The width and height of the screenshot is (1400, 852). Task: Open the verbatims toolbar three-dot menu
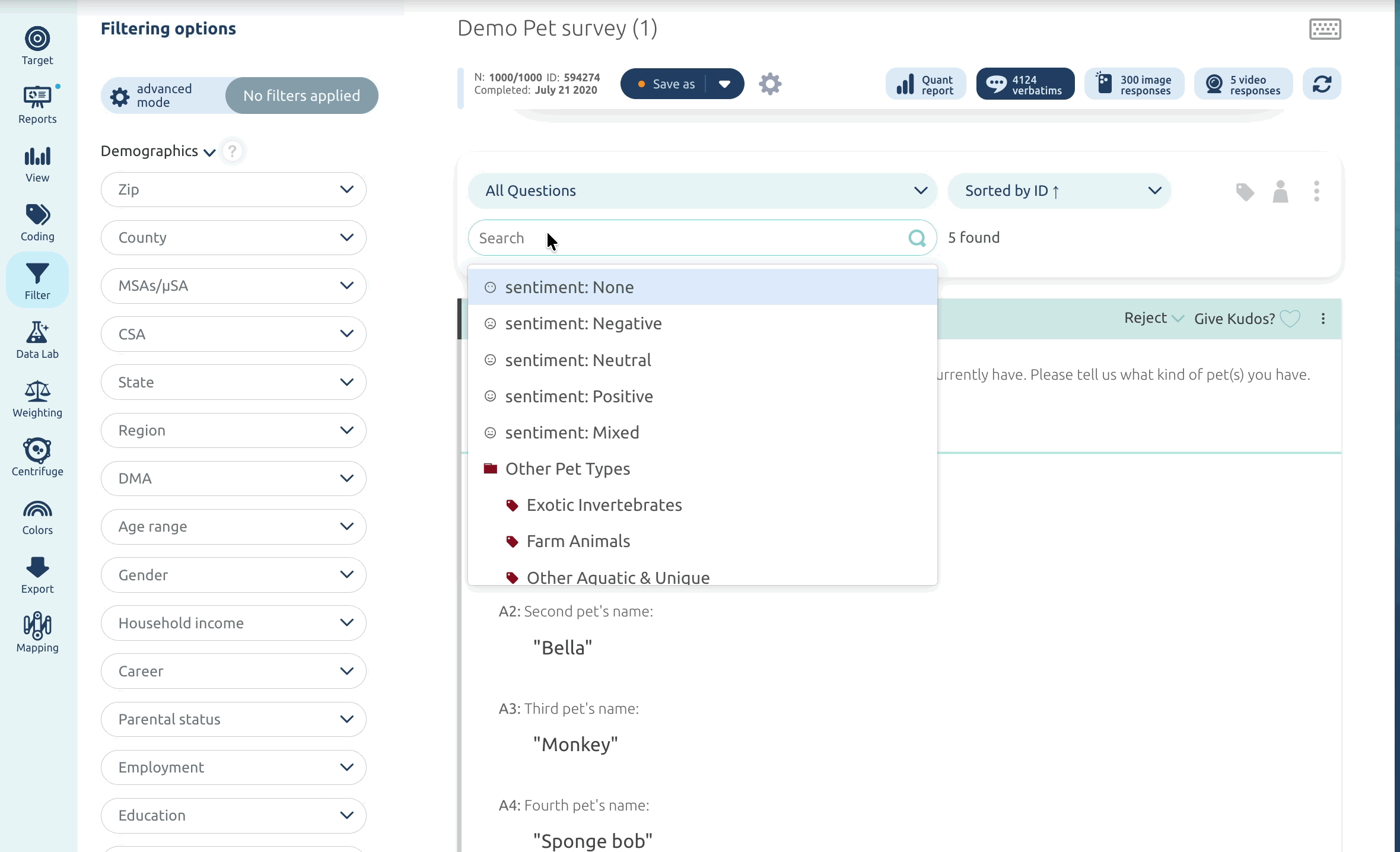[1316, 191]
